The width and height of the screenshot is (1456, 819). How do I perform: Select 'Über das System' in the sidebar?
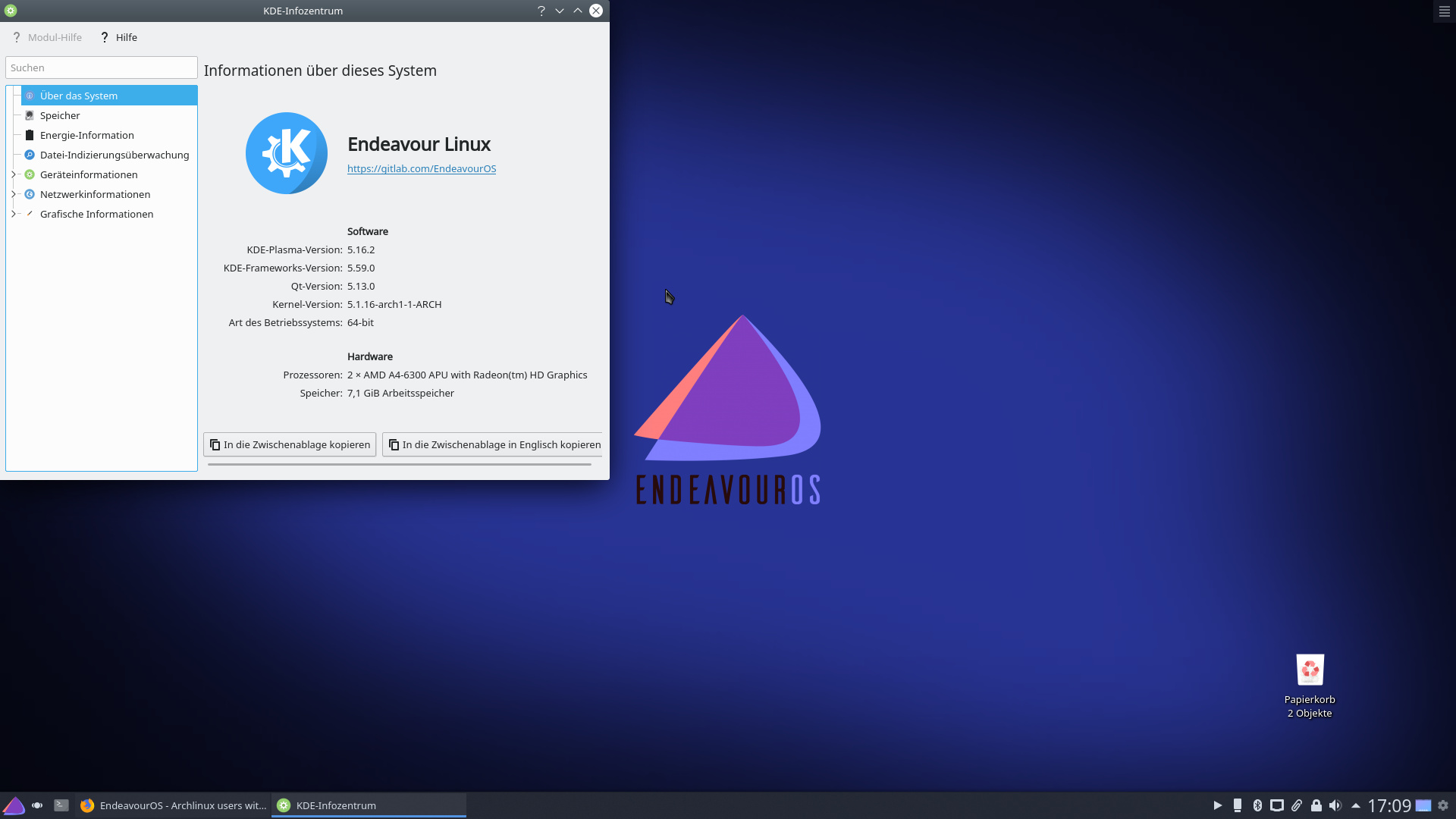click(x=109, y=96)
